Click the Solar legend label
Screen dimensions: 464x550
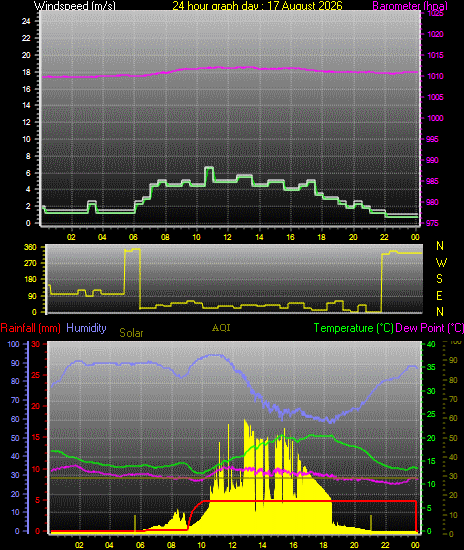pos(131,333)
